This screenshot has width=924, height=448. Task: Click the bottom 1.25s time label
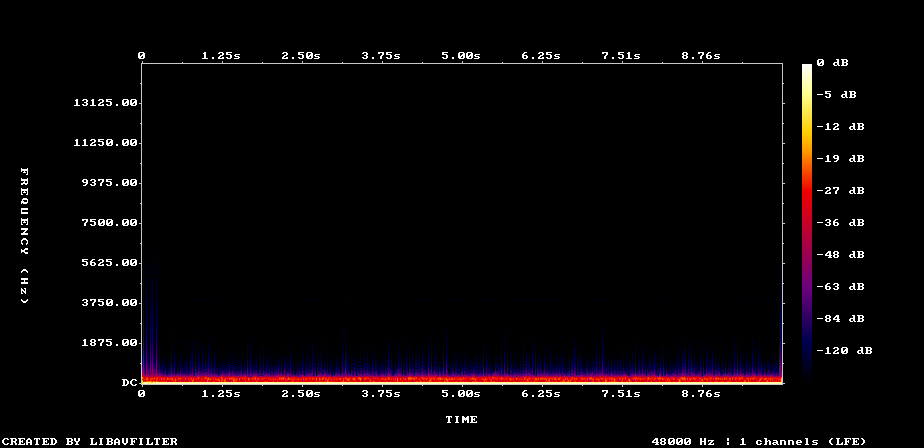(x=221, y=394)
